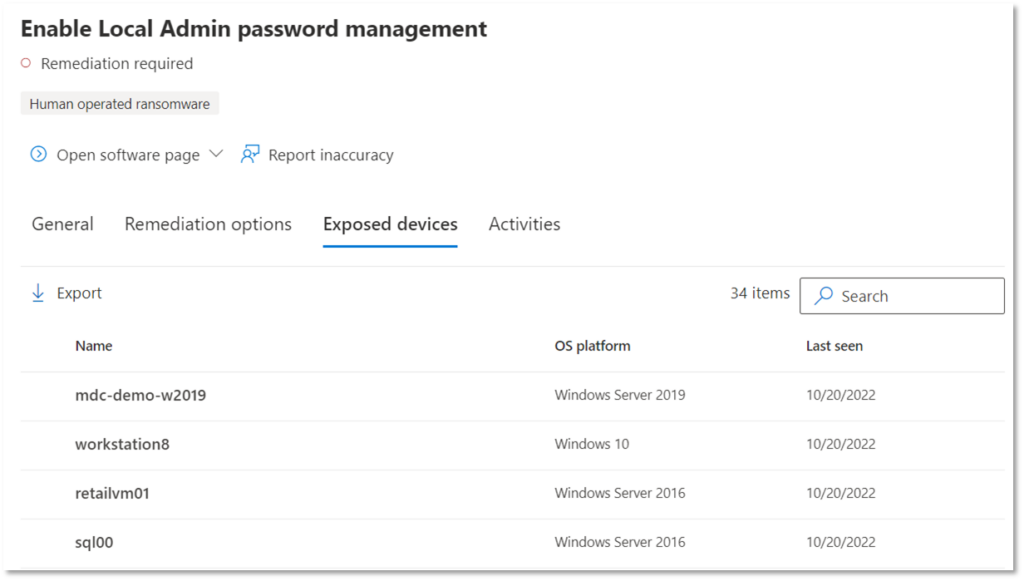Click the Export download icon
Image resolution: width=1024 pixels, height=581 pixels.
point(38,292)
